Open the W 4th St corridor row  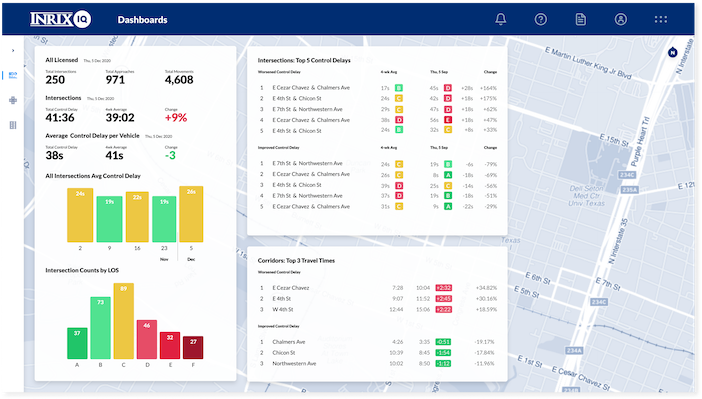(377, 309)
